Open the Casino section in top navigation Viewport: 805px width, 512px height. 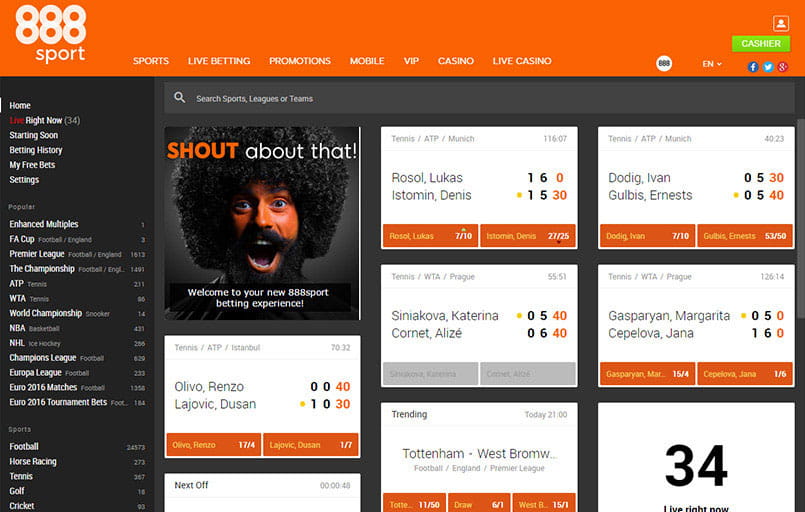pyautogui.click(x=456, y=61)
